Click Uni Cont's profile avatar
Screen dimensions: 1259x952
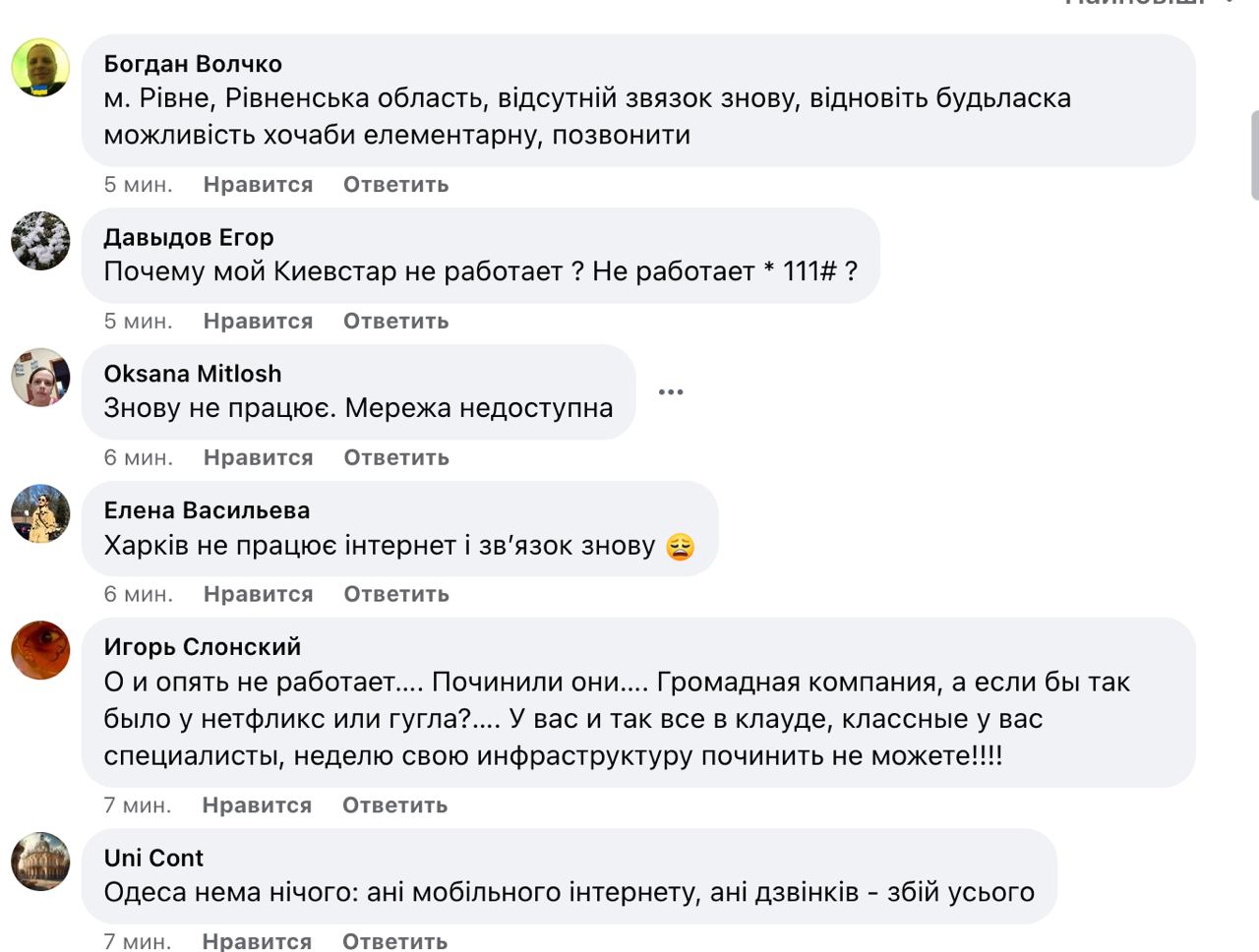(x=40, y=861)
